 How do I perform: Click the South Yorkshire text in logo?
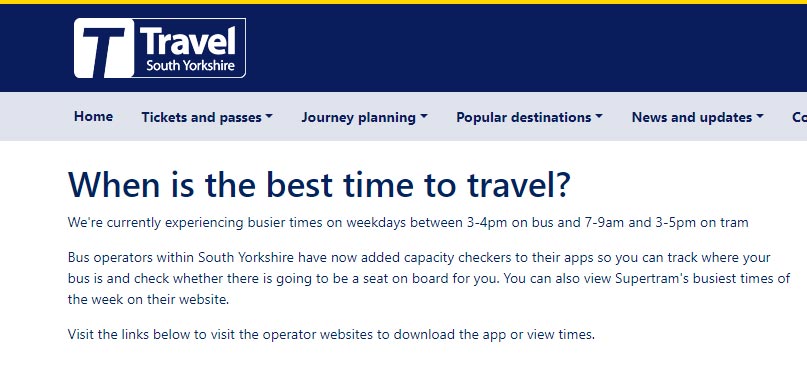190,66
